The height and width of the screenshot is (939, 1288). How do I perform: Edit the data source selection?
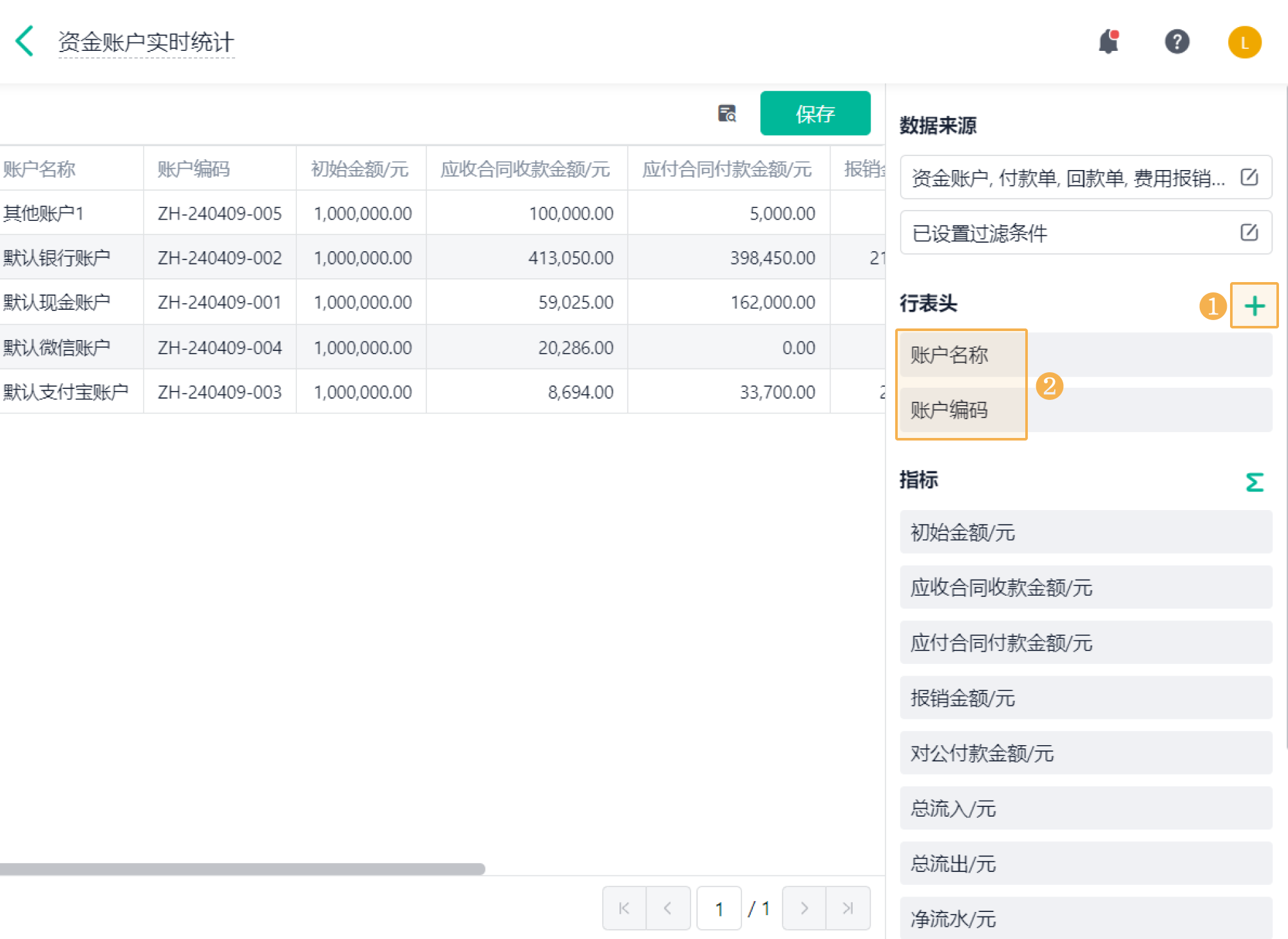click(1249, 177)
